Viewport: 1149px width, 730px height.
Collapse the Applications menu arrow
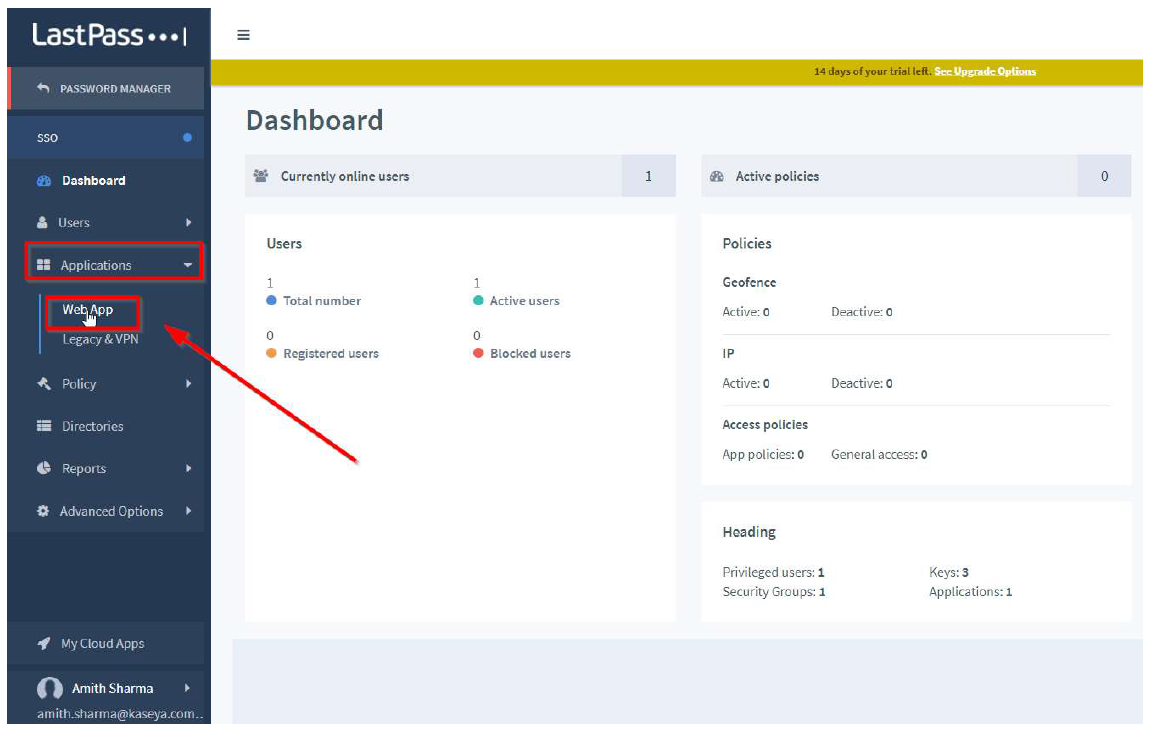188,266
